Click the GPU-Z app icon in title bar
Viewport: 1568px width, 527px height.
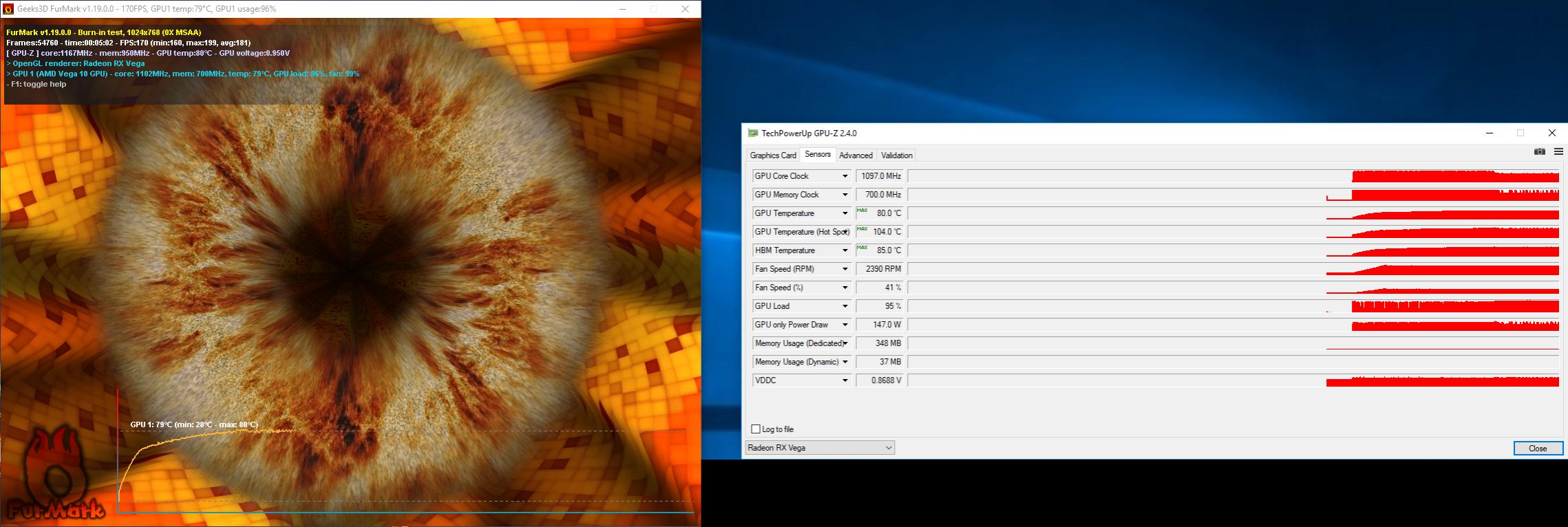(x=753, y=133)
